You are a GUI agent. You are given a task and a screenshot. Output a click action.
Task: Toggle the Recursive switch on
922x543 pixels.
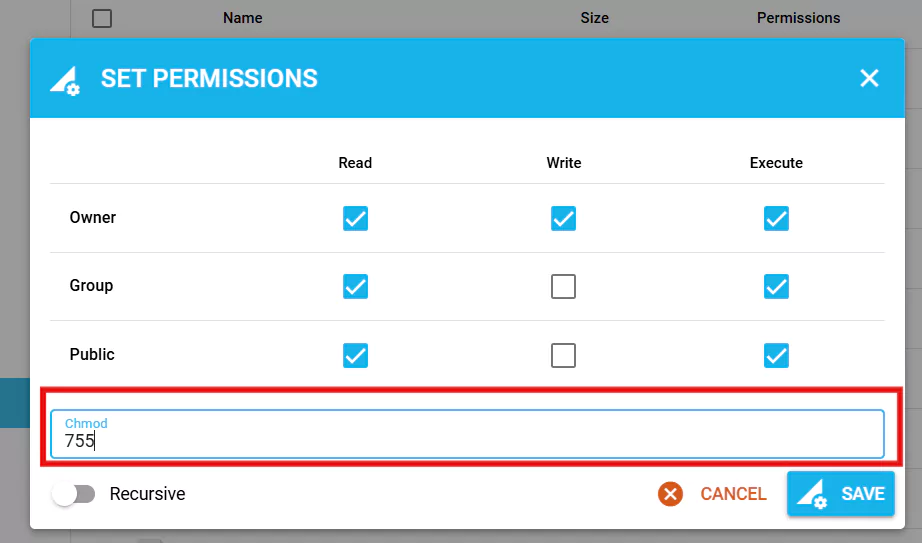point(74,494)
